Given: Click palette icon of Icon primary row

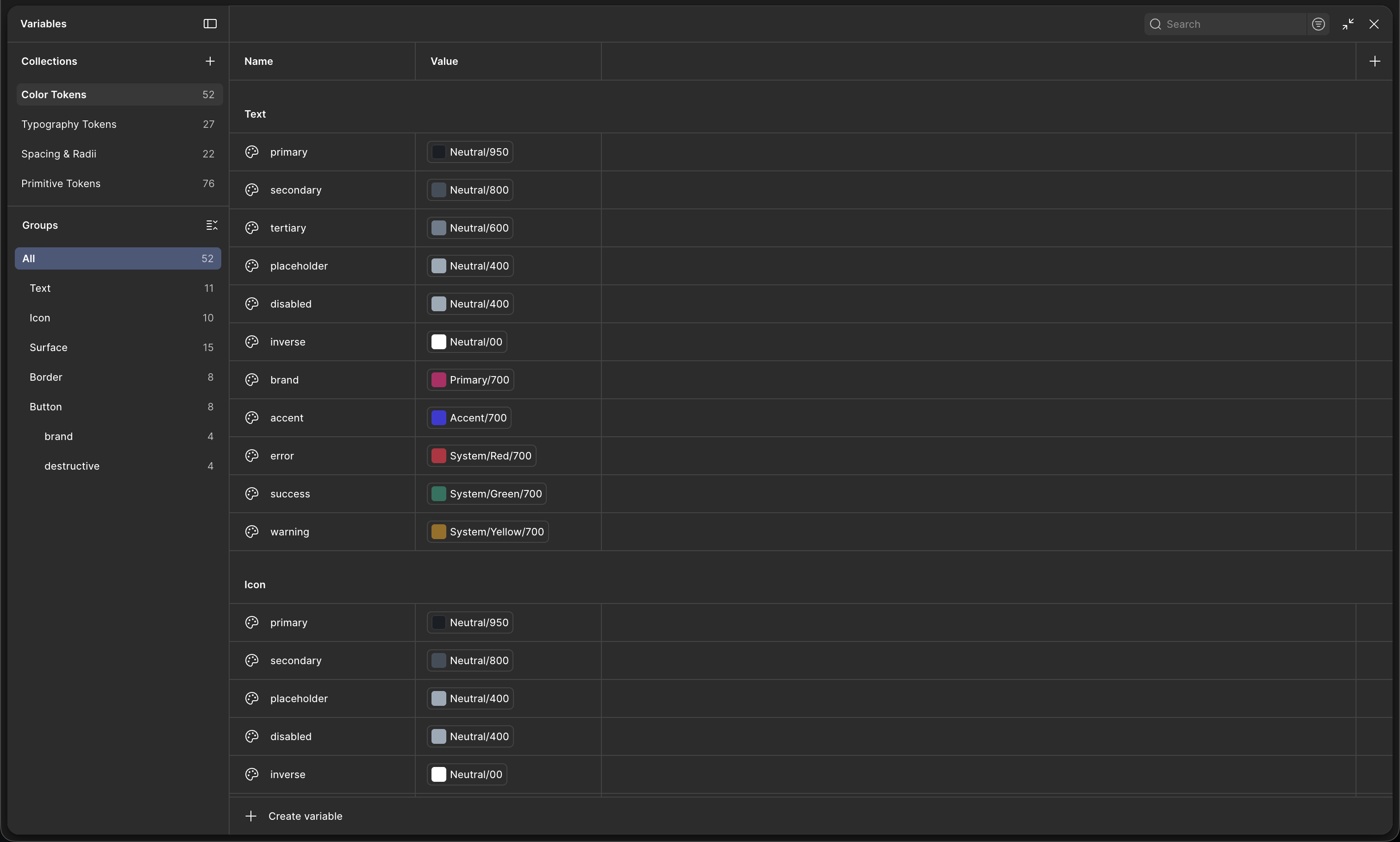Looking at the screenshot, I should [252, 623].
